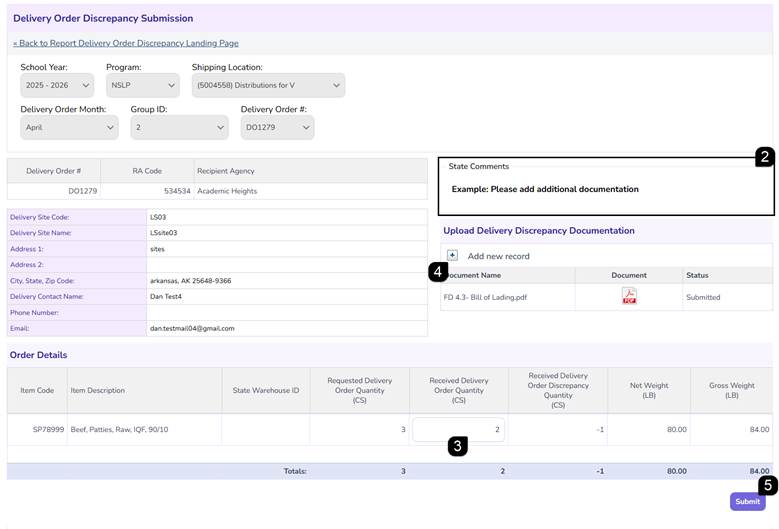Expand the Program NSLP dropdown
779x529 pixels.
tap(143, 85)
